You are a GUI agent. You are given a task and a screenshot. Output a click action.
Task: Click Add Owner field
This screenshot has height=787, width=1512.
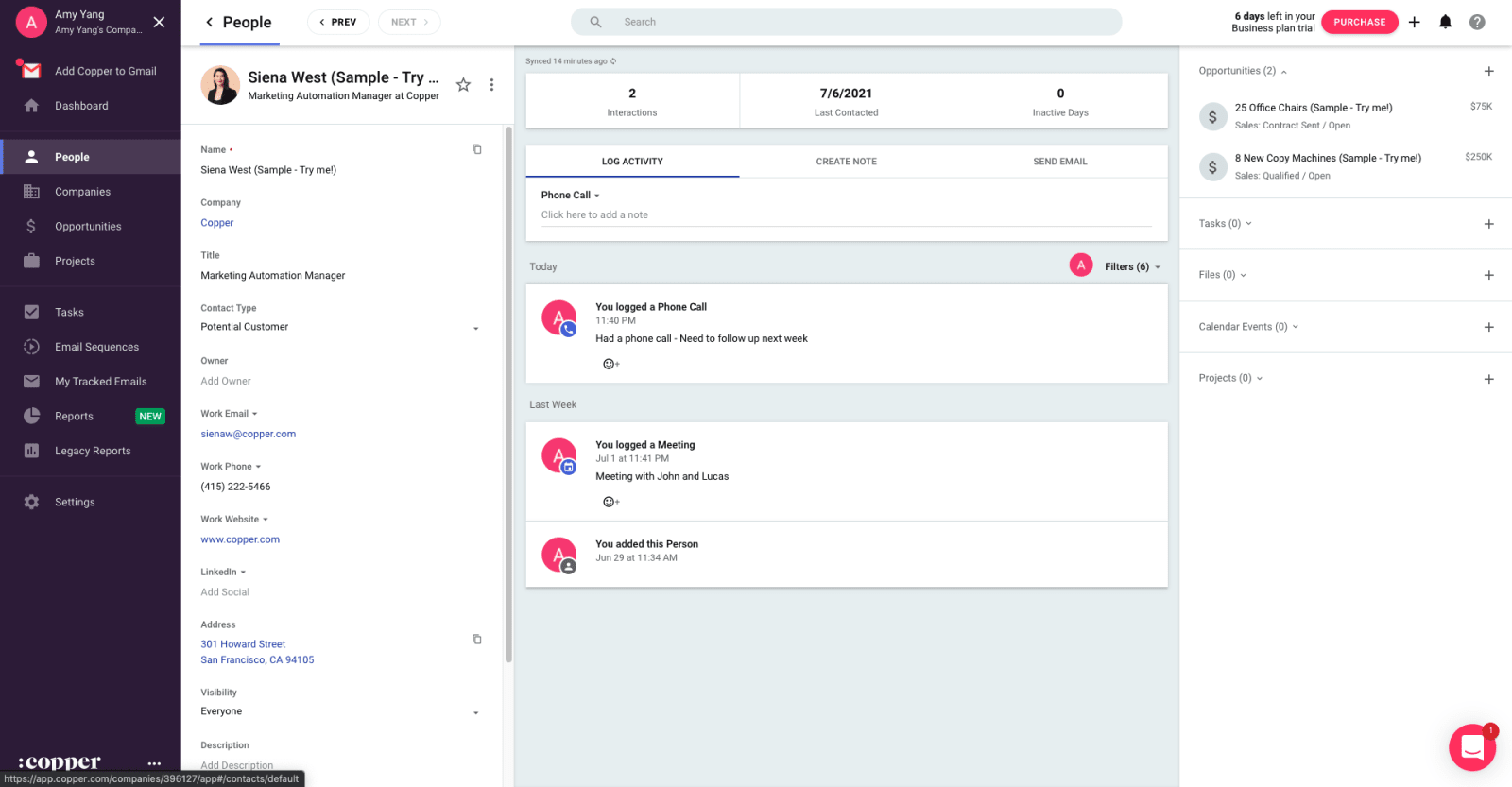[226, 382]
